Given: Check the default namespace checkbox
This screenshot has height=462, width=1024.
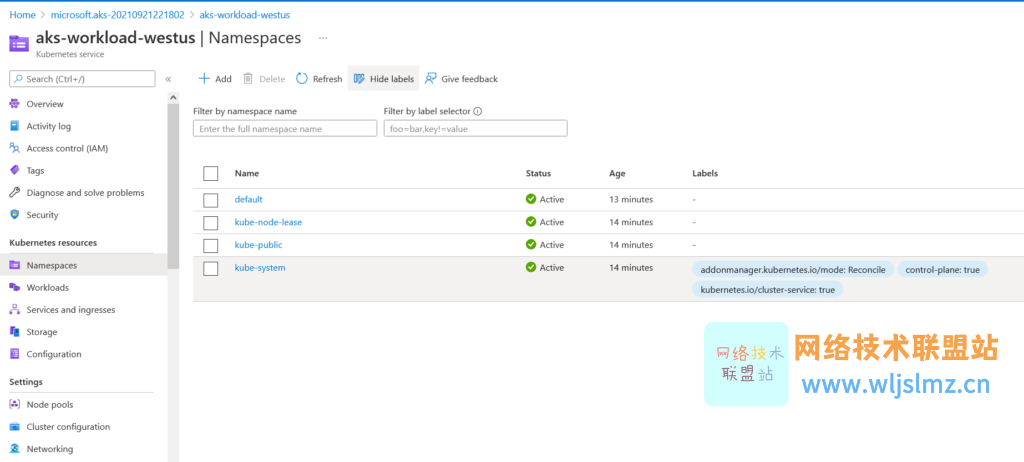Looking at the screenshot, I should click(210, 200).
